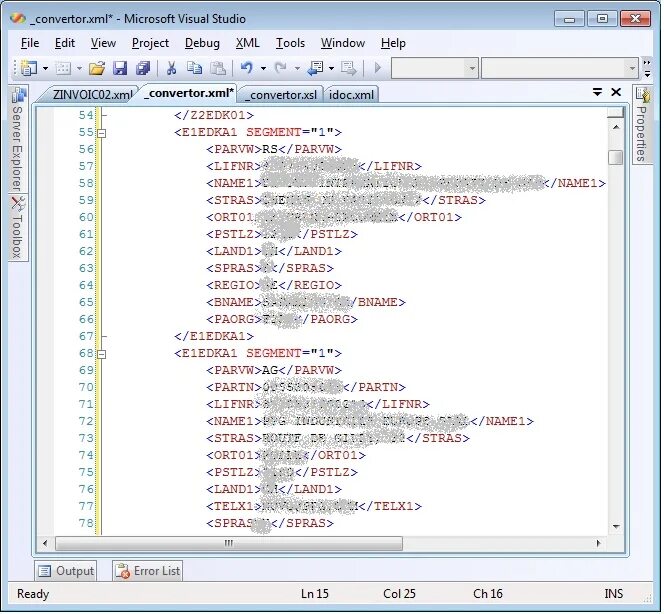Click the Output panel button
Image resolution: width=664 pixels, height=614 pixels.
[66, 571]
